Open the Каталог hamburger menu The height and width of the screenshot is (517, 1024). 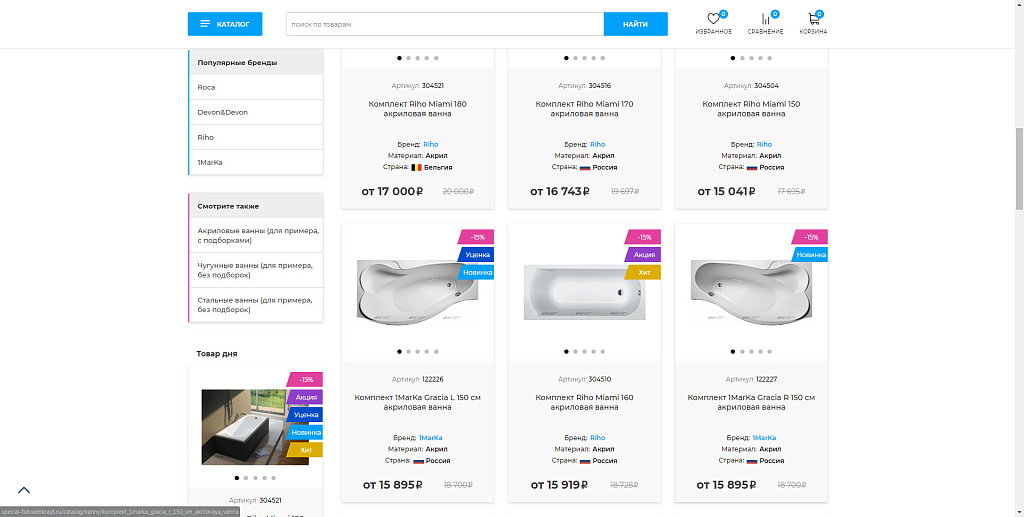pos(225,24)
